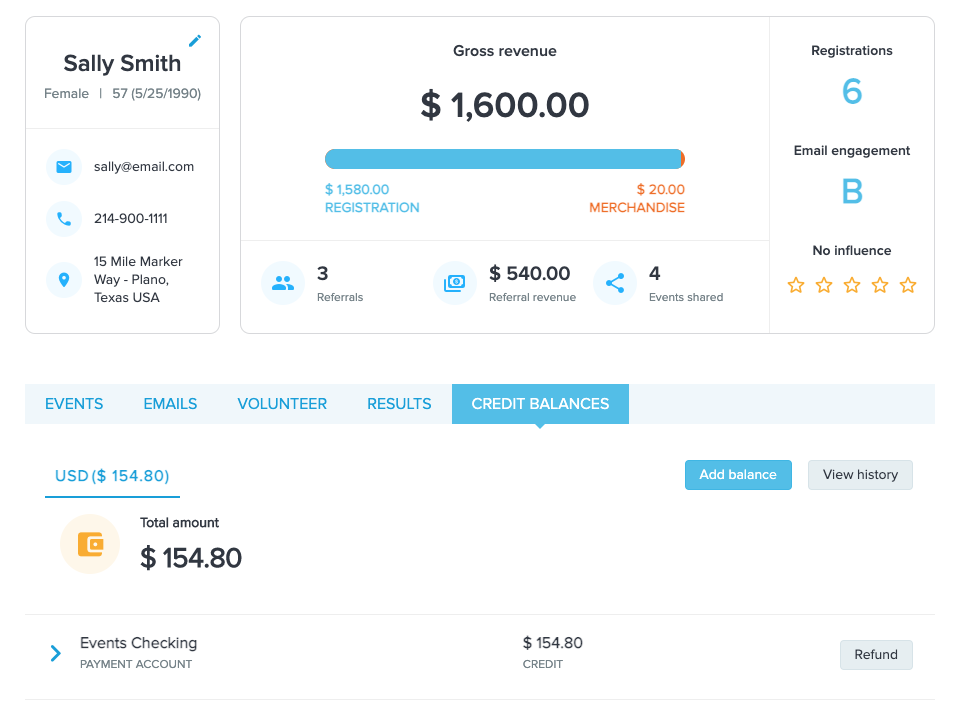957x717 pixels.
Task: Select the fifth influence rating star
Action: 908,285
